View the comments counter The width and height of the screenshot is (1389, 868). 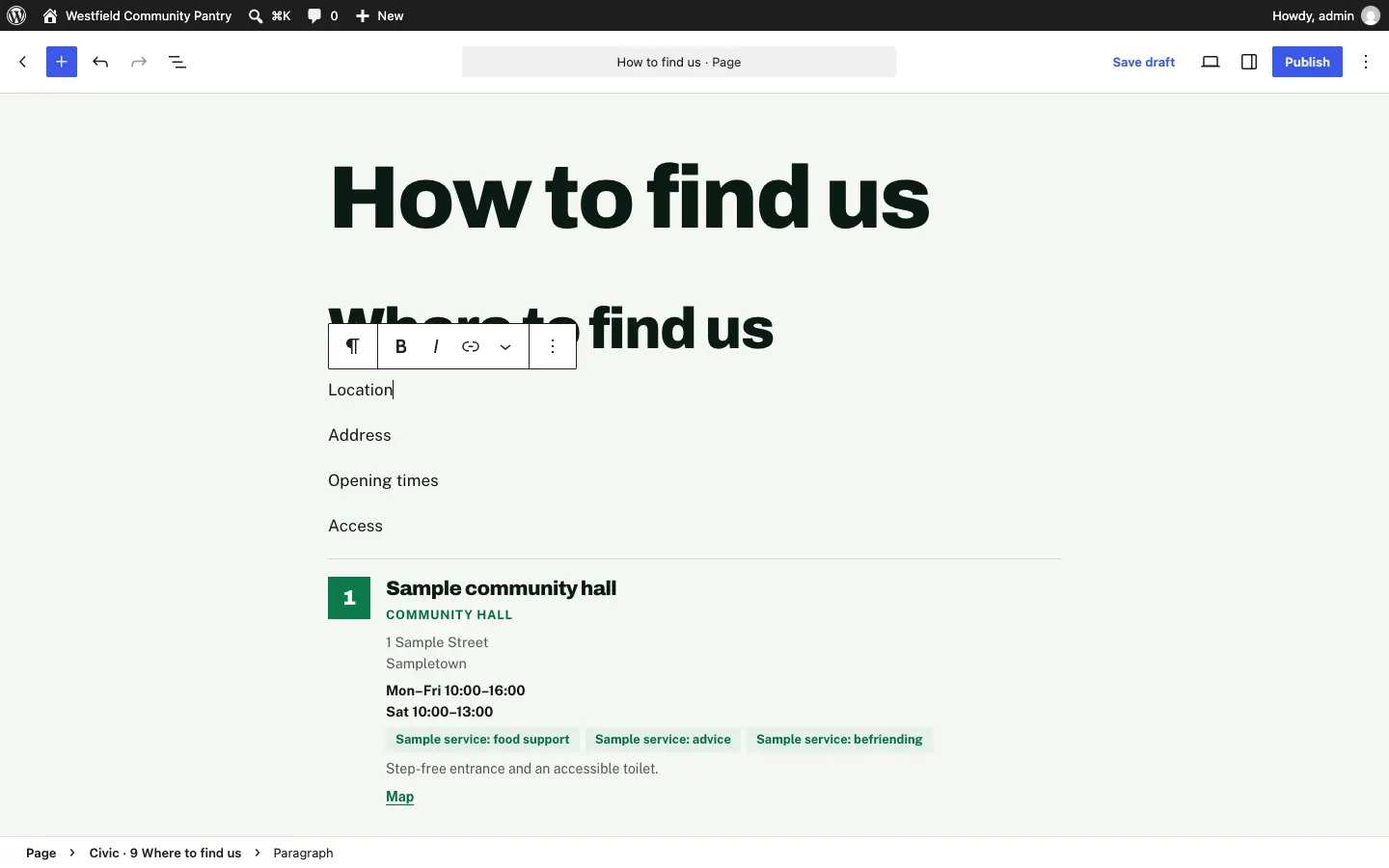point(323,15)
